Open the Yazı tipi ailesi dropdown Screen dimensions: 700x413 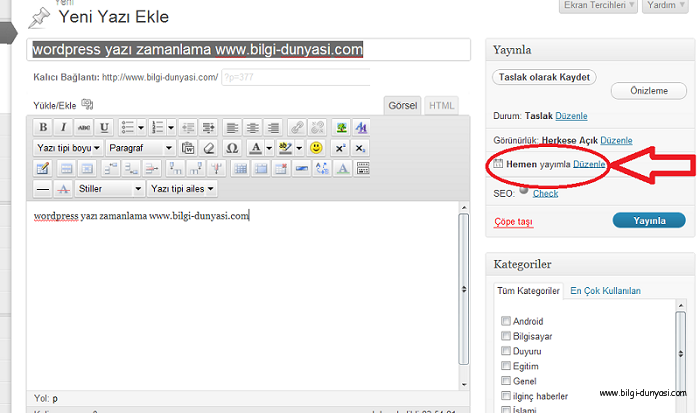tap(182, 189)
